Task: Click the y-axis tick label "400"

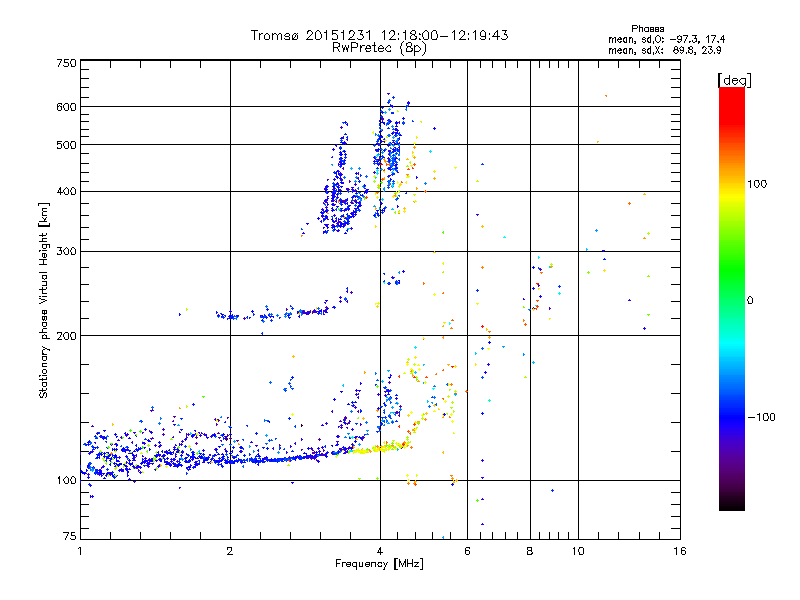Action: point(67,192)
